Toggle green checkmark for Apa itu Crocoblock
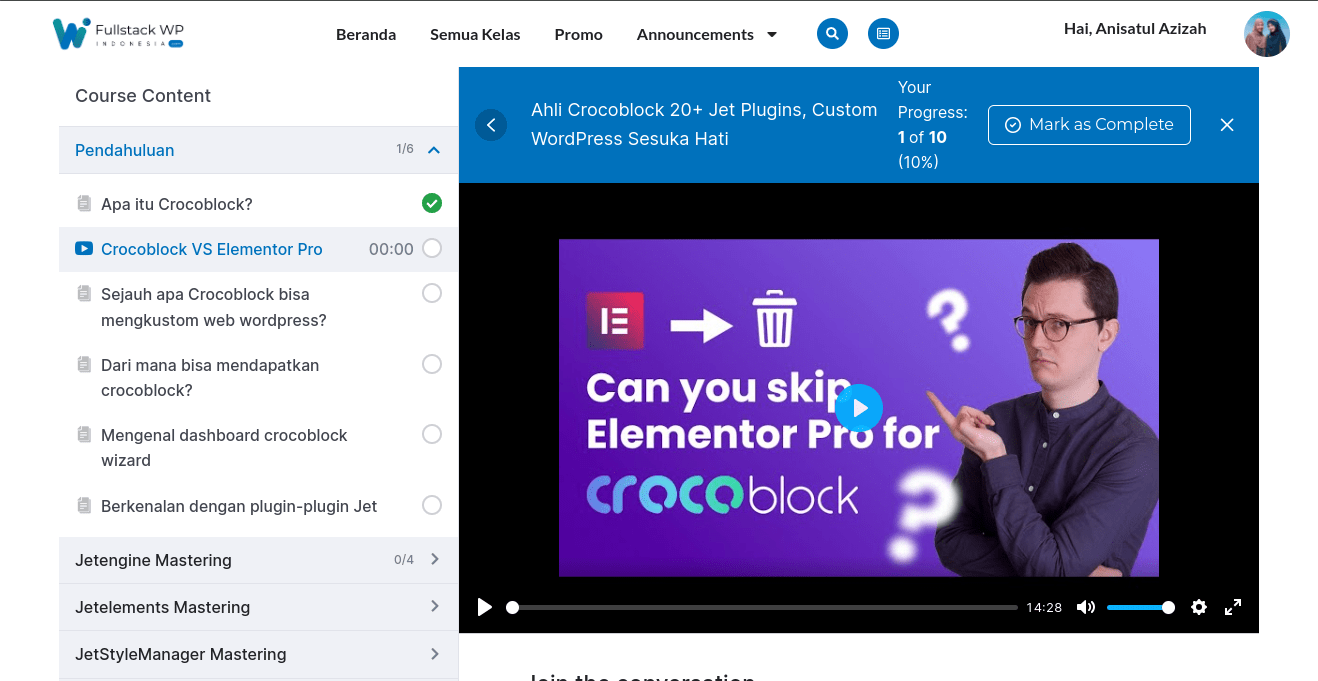1318x681 pixels. click(x=432, y=203)
